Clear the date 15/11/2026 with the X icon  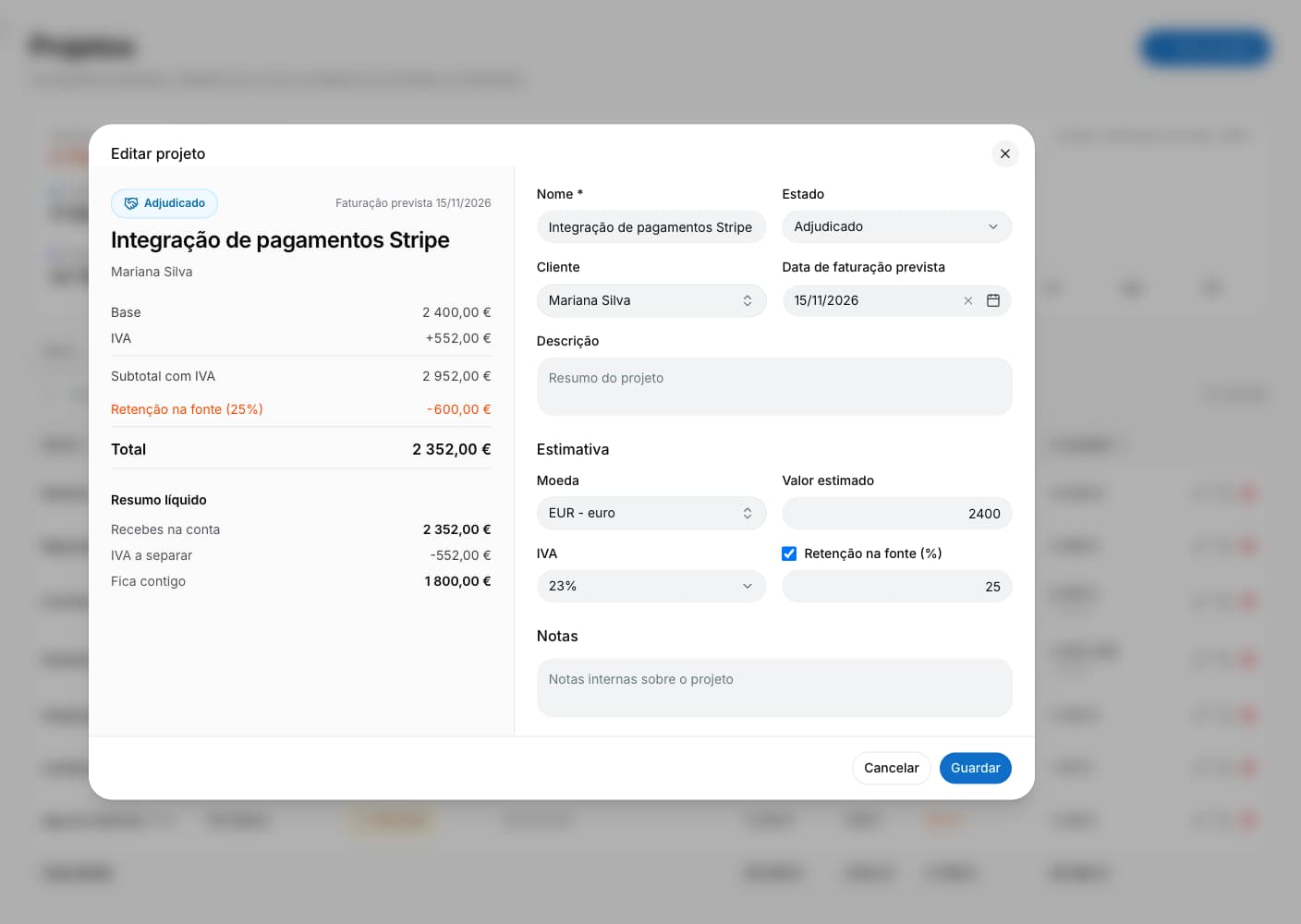pyautogui.click(x=968, y=300)
